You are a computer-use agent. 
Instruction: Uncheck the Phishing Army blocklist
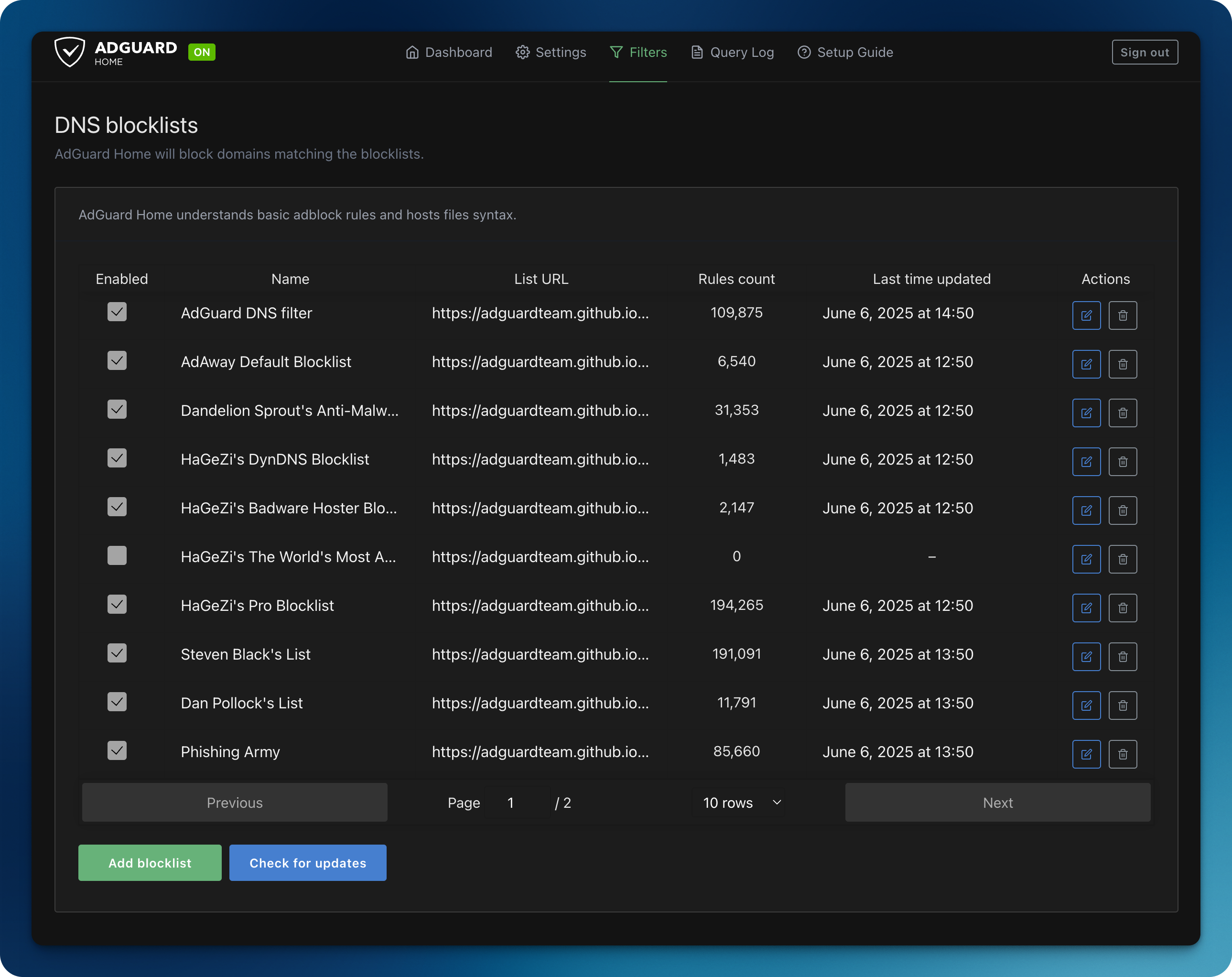[117, 750]
